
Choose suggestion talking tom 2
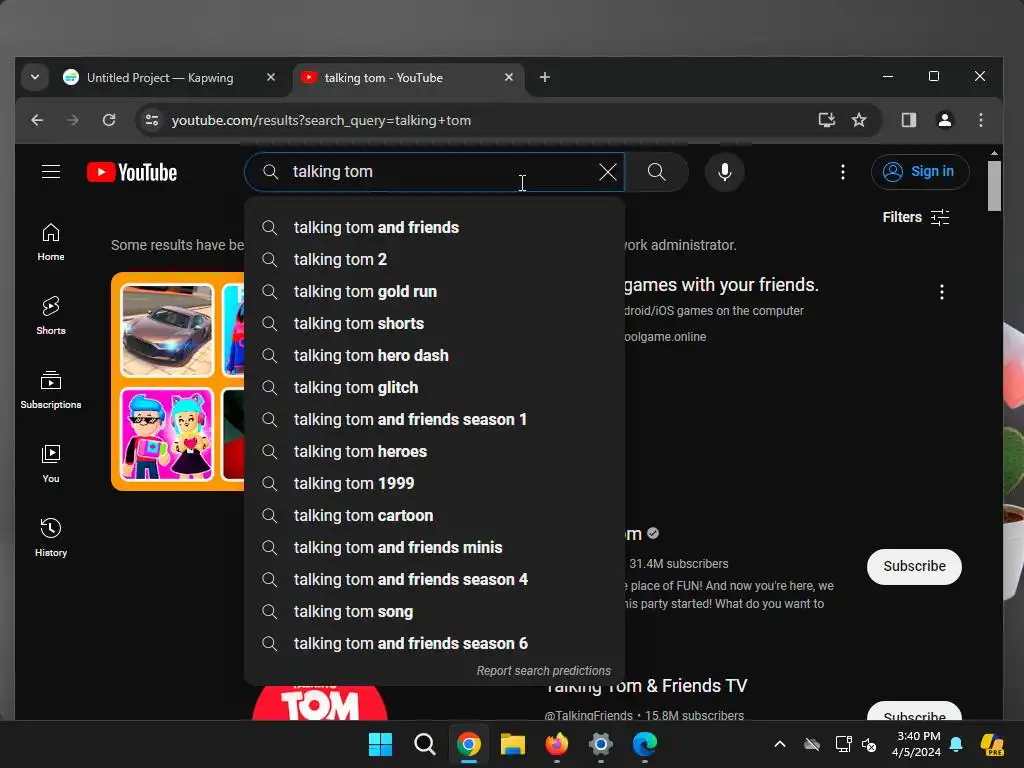[434, 259]
